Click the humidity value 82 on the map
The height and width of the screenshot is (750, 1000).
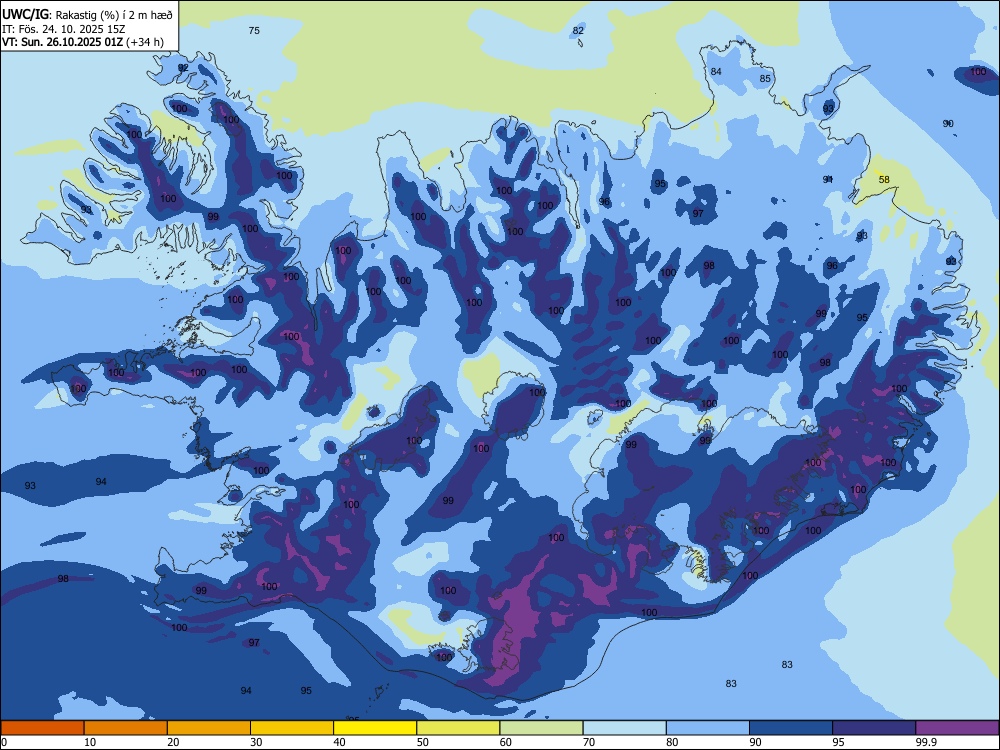click(578, 31)
